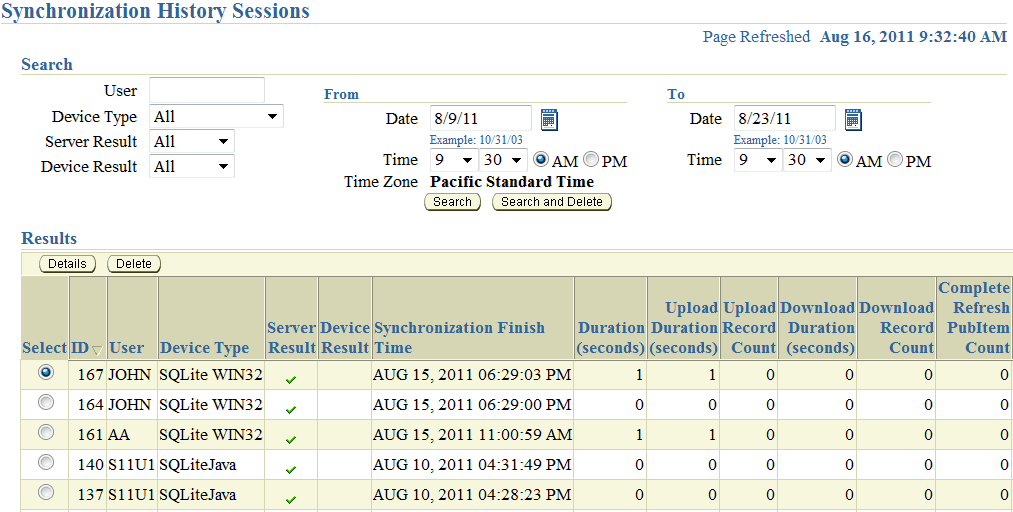Choose PM for the To time
The height and width of the screenshot is (512, 1013).
click(x=895, y=159)
